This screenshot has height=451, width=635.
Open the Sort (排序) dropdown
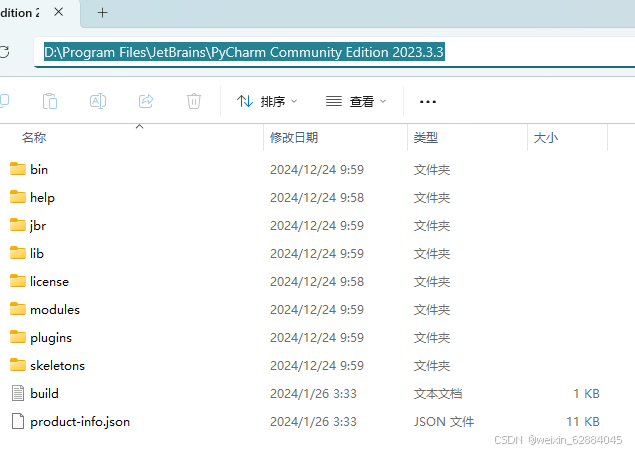click(267, 101)
